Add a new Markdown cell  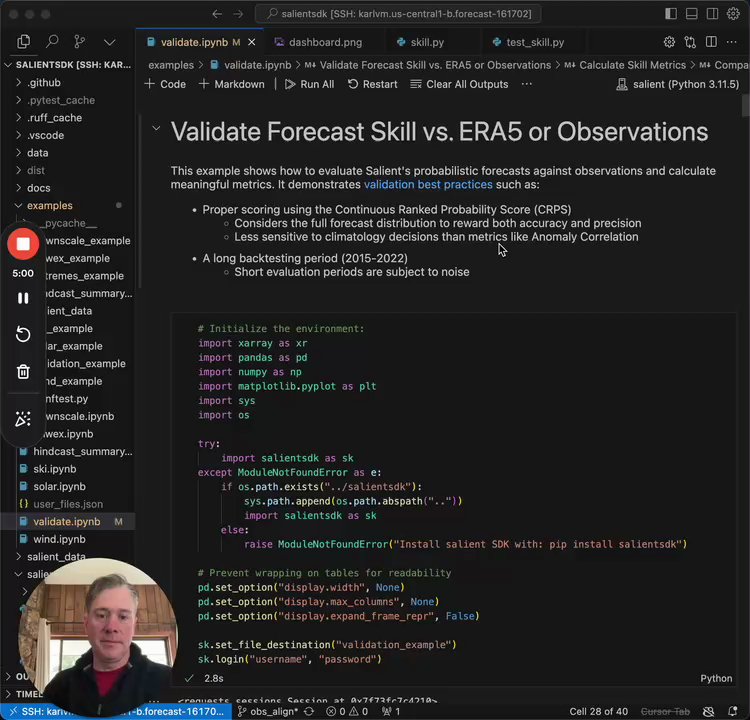(232, 84)
